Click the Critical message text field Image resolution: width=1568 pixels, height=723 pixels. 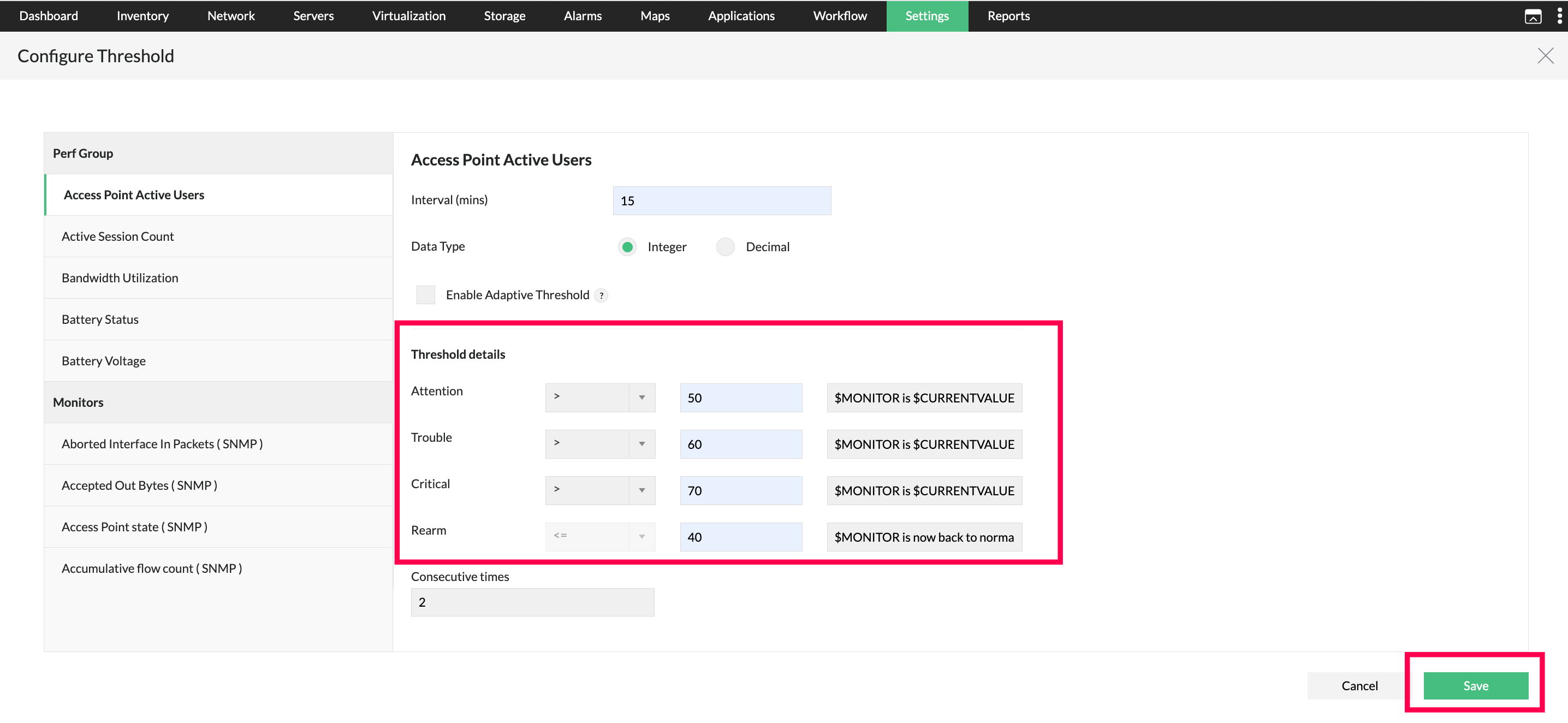(x=924, y=490)
